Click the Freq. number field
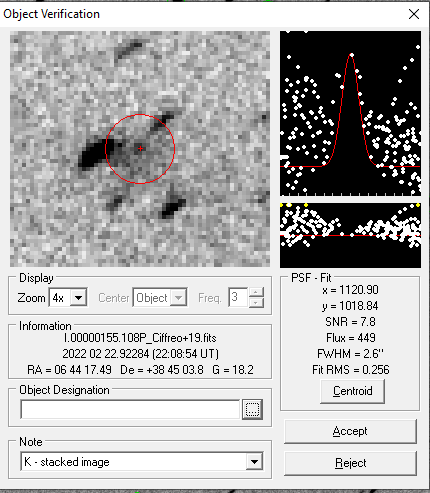The width and height of the screenshot is (430, 493). click(x=238, y=297)
